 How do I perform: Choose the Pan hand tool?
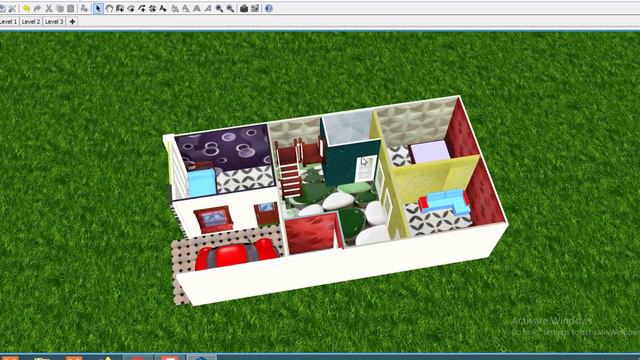[x=109, y=8]
